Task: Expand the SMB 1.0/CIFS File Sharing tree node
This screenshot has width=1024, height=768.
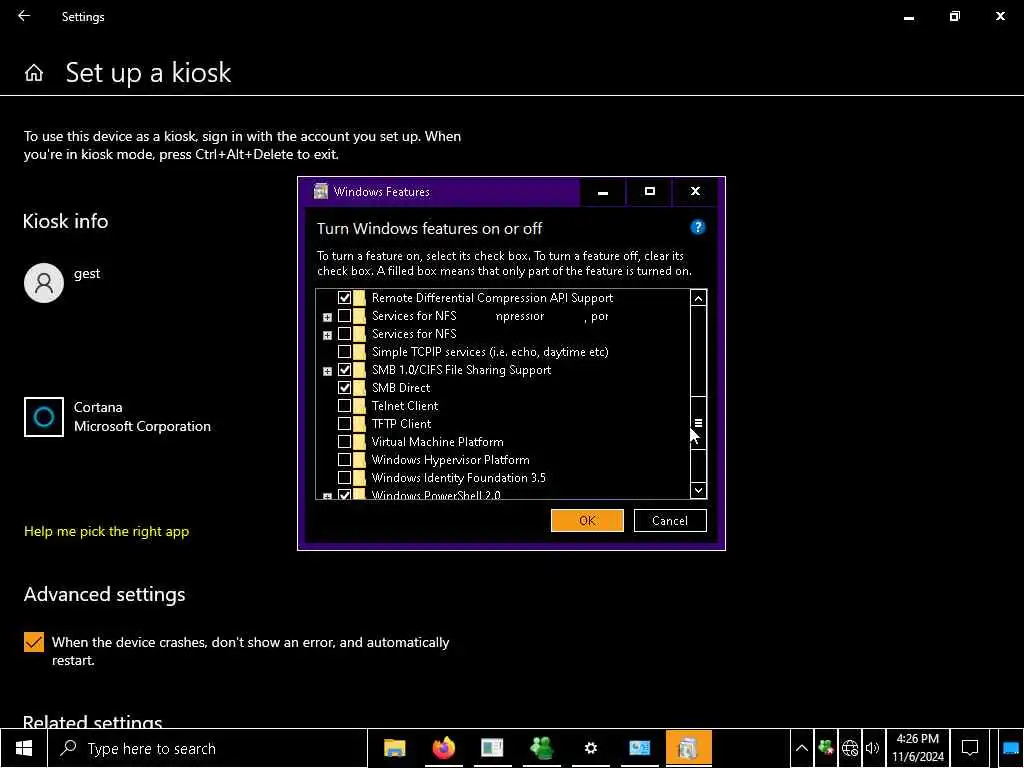Action: pyautogui.click(x=327, y=371)
